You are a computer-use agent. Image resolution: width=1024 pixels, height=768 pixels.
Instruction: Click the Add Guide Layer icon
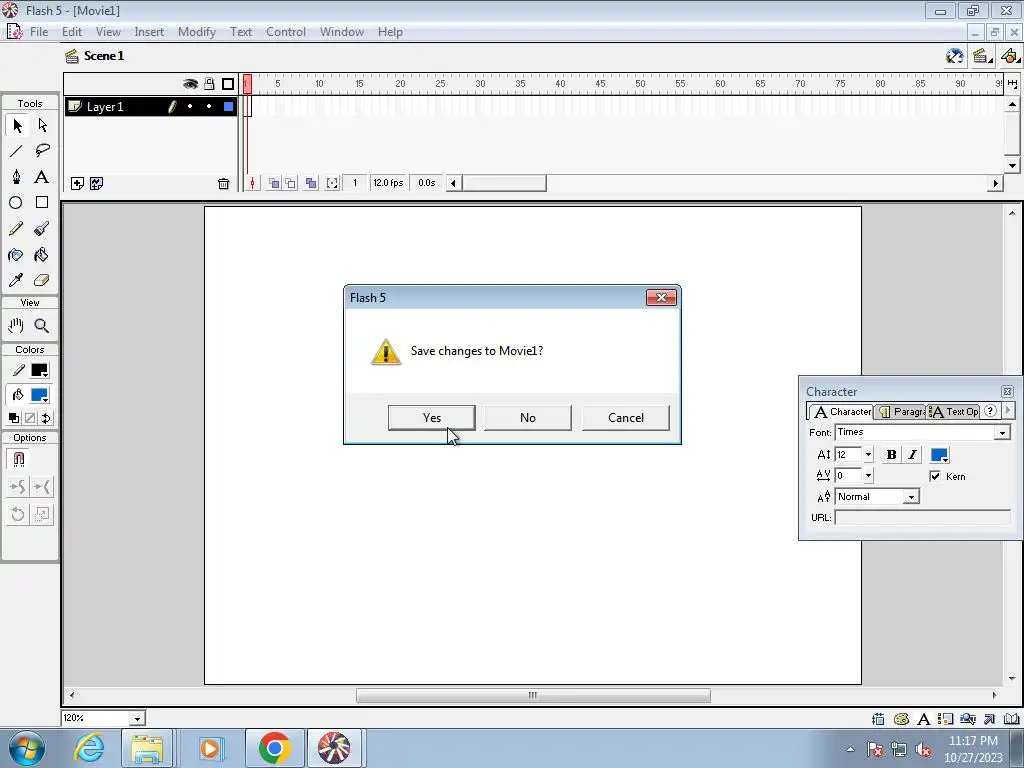[x=97, y=184]
